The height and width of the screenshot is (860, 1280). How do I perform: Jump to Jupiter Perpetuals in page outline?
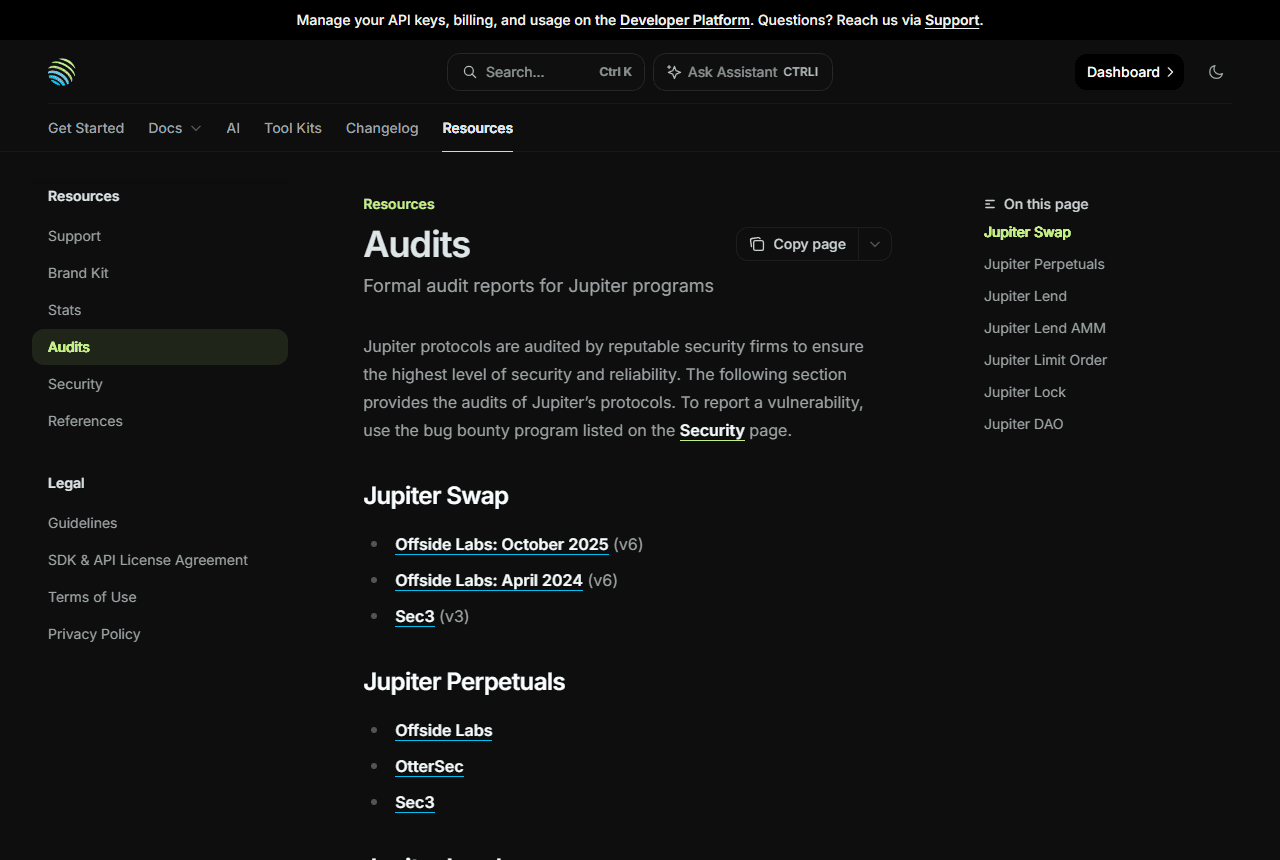(1044, 264)
